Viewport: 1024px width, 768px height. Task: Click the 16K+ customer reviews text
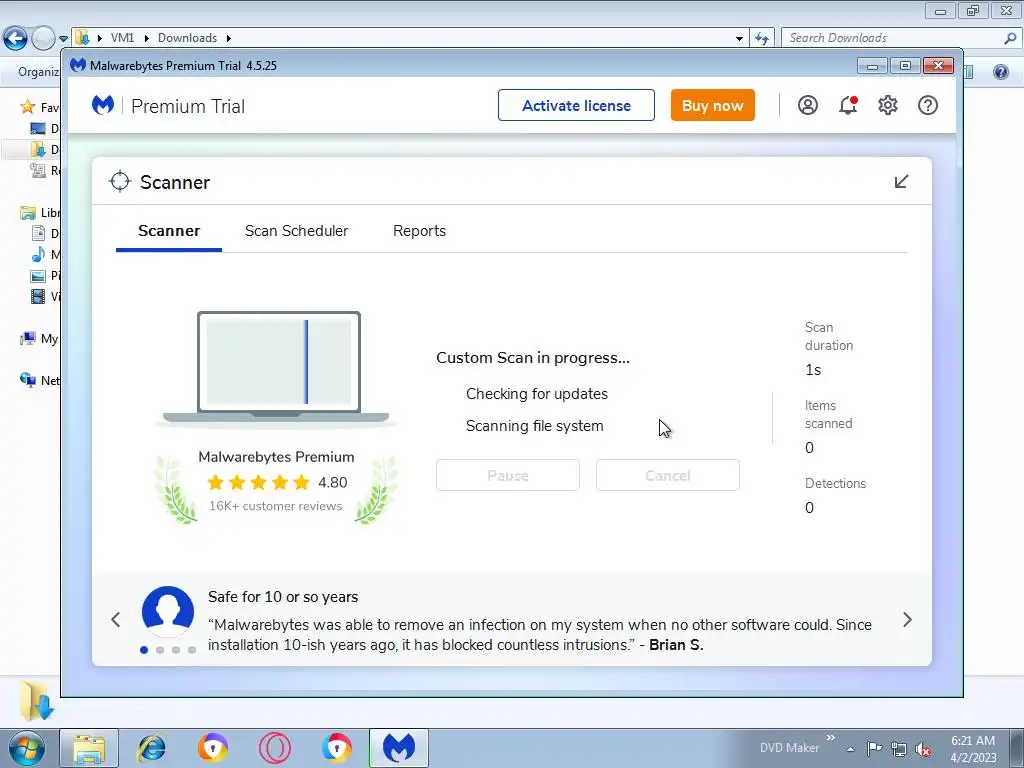click(276, 506)
